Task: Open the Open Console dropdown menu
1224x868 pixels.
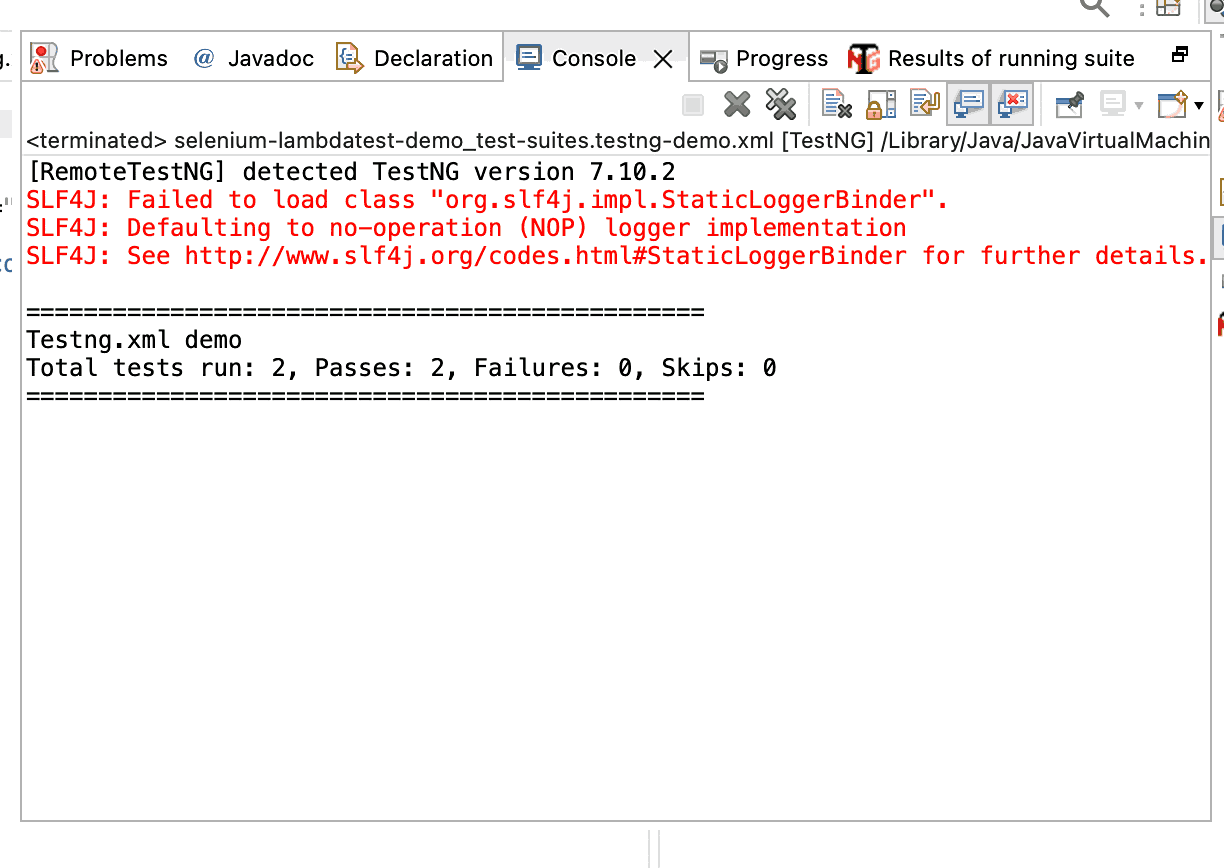Action: pyautogui.click(x=1197, y=105)
